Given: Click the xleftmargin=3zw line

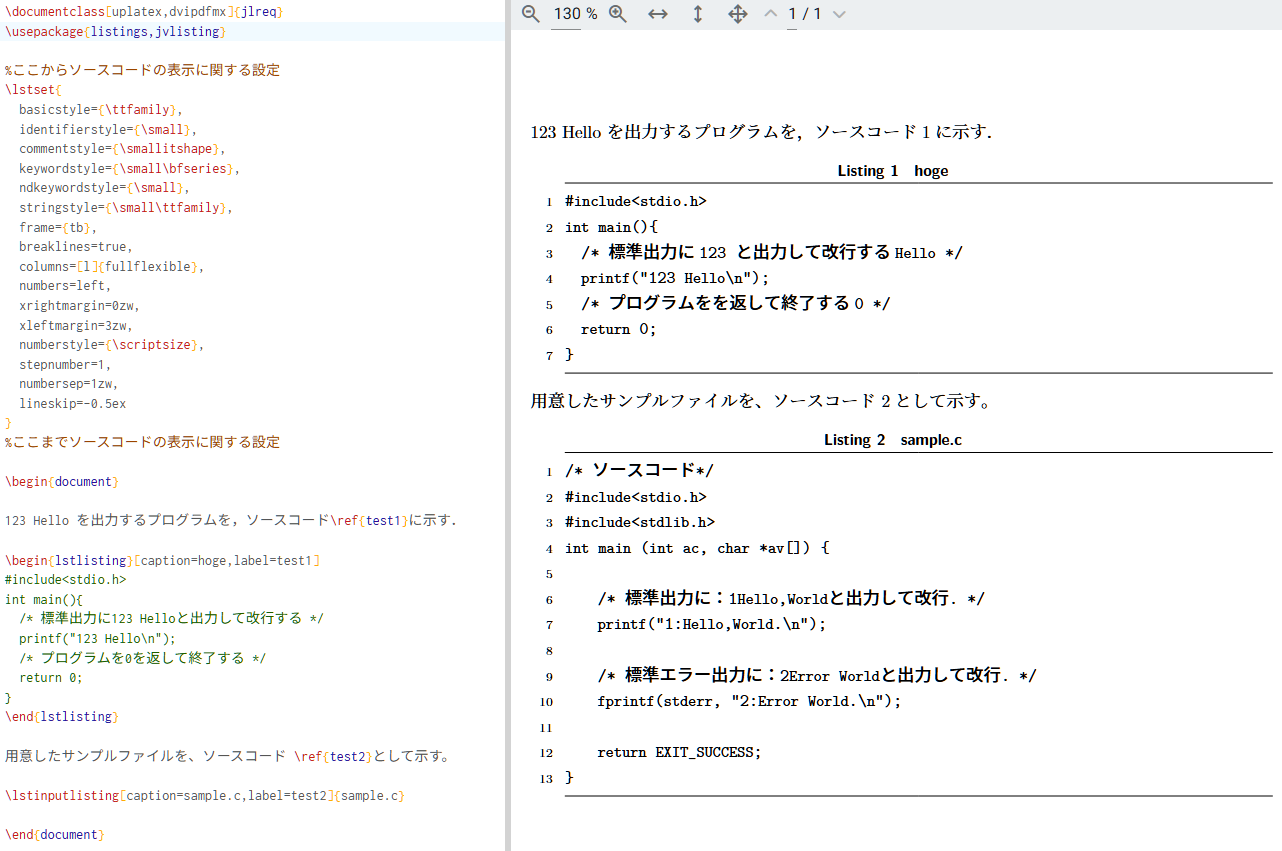Looking at the screenshot, I should 76,325.
